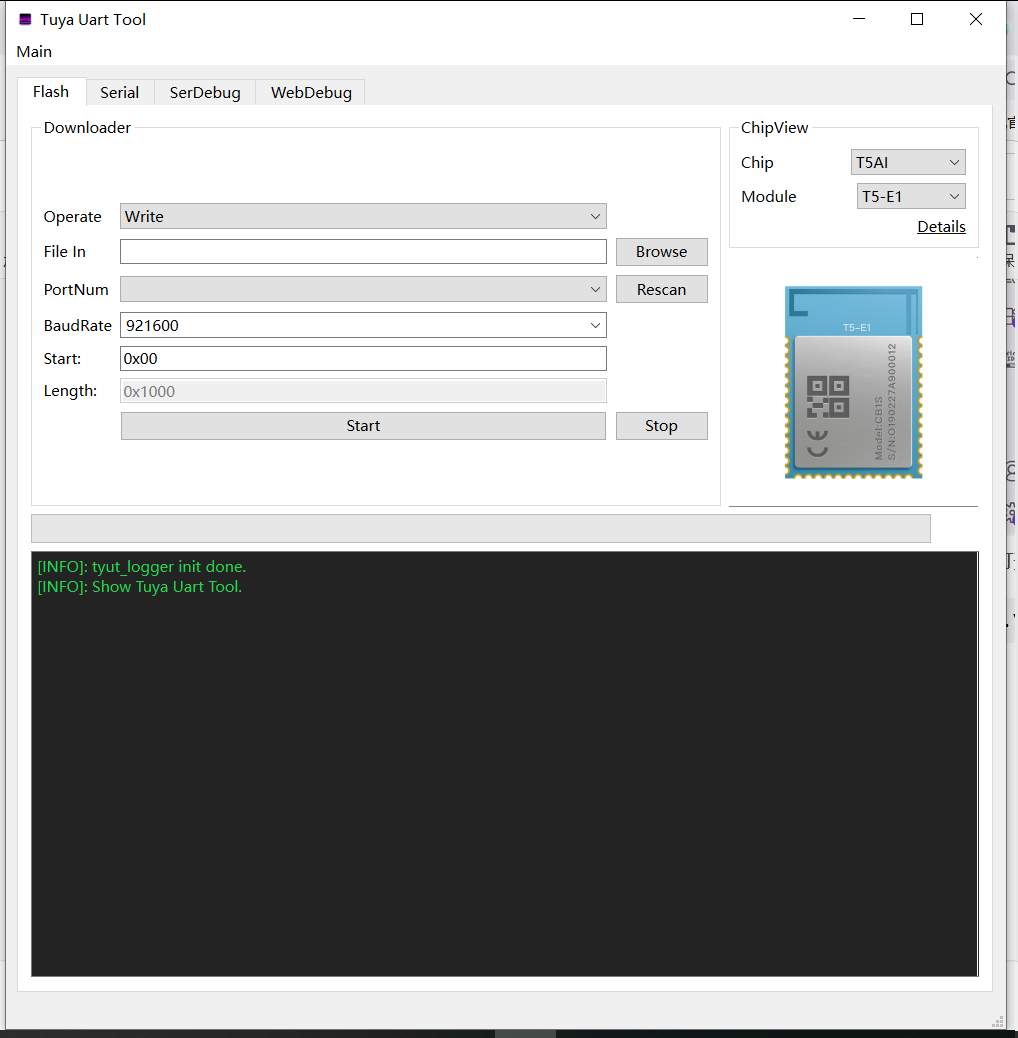The image size is (1018, 1038).
Task: Click the Start address field 0x00
Action: pyautogui.click(x=363, y=359)
